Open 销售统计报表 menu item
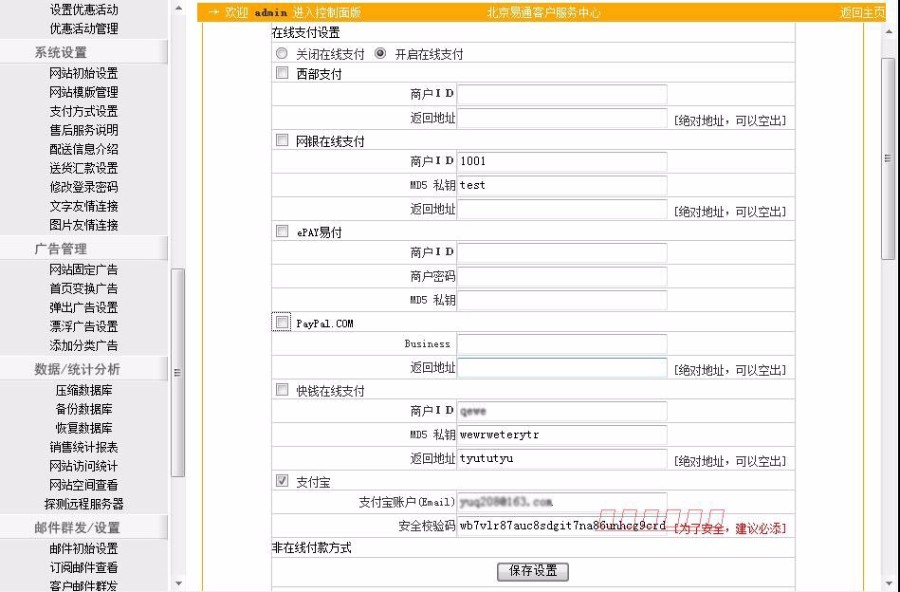 84,447
